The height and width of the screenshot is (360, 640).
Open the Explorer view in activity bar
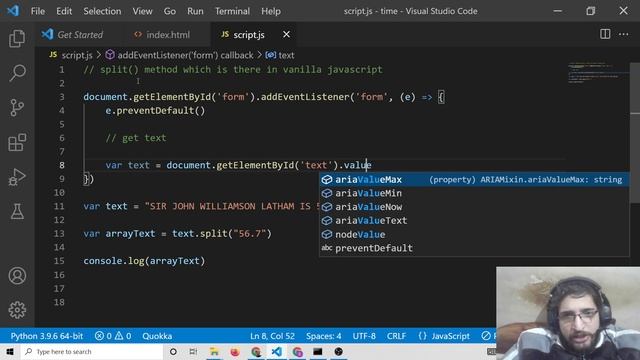point(17,38)
